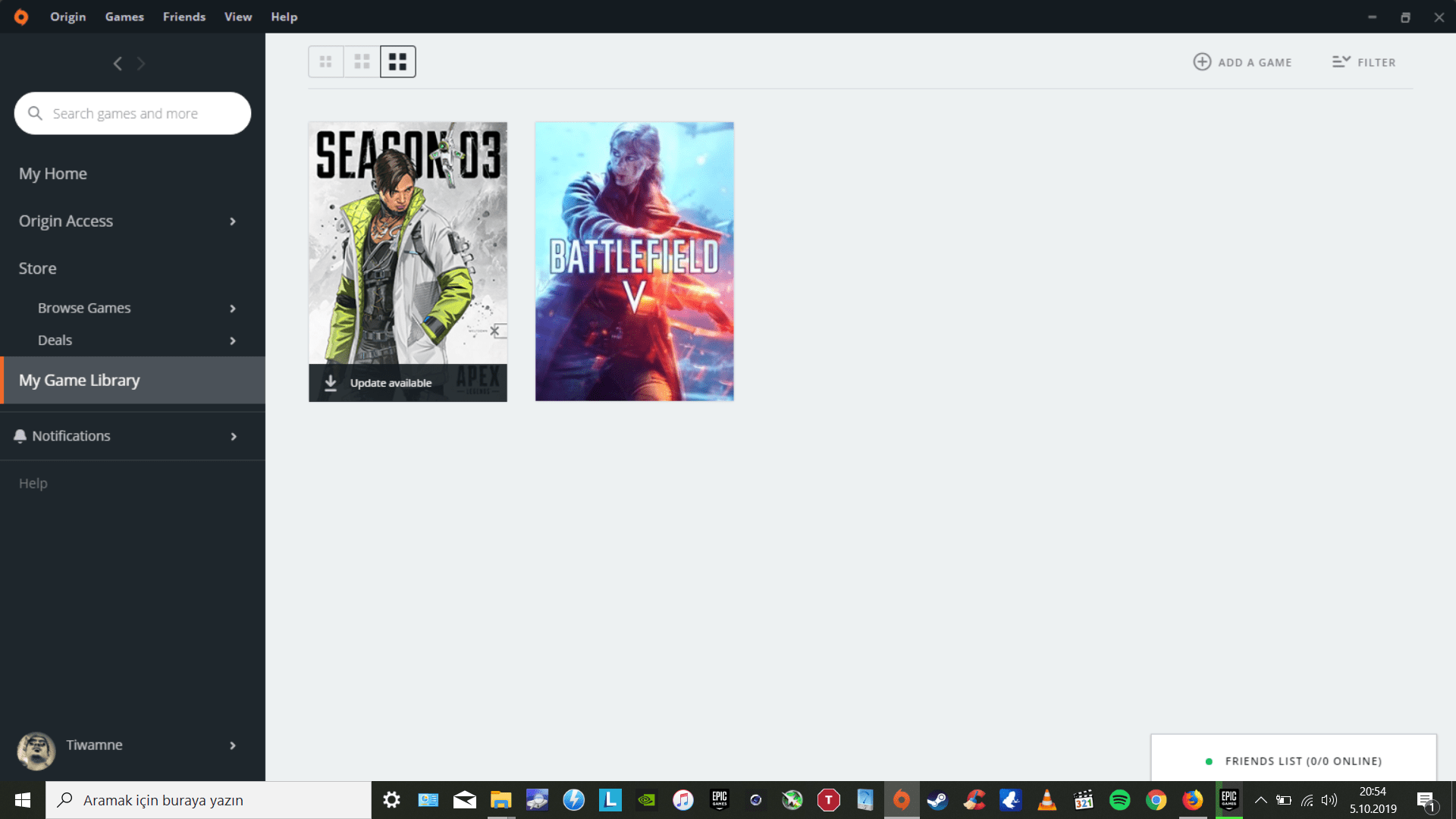This screenshot has width=1456, height=819.
Task: Switch to large tile view
Action: 398,62
